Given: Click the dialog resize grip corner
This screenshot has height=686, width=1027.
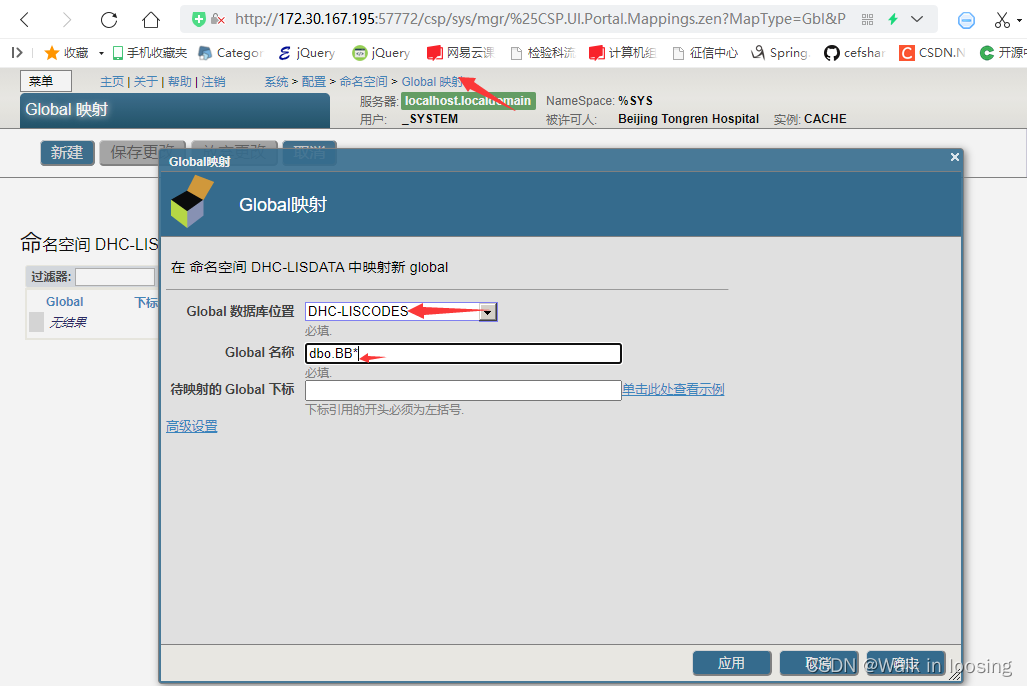Looking at the screenshot, I should point(955,675).
